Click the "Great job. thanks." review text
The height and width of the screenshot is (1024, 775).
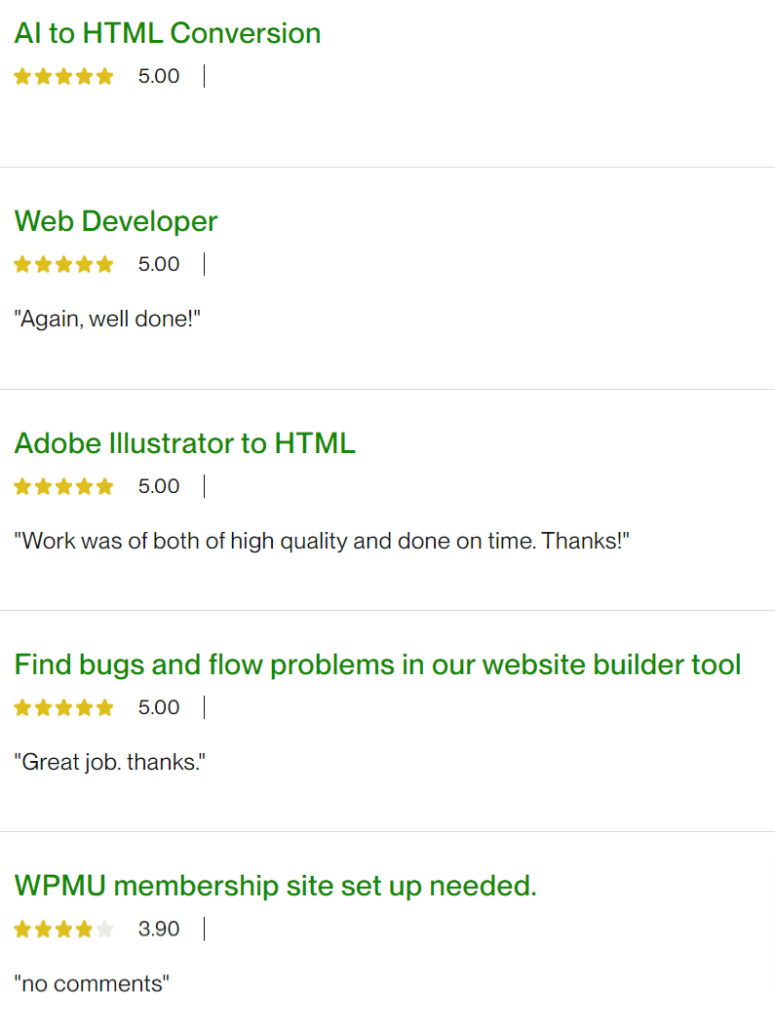[110, 762]
